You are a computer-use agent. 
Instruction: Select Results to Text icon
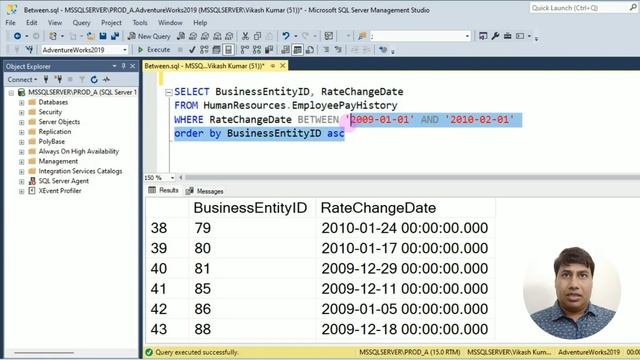pyautogui.click(x=286, y=50)
